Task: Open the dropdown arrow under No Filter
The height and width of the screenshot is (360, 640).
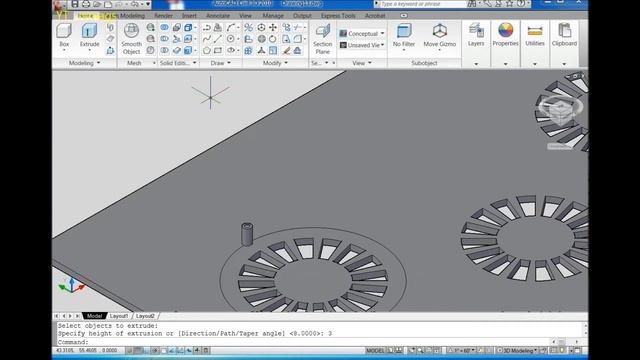Action: [x=404, y=50]
